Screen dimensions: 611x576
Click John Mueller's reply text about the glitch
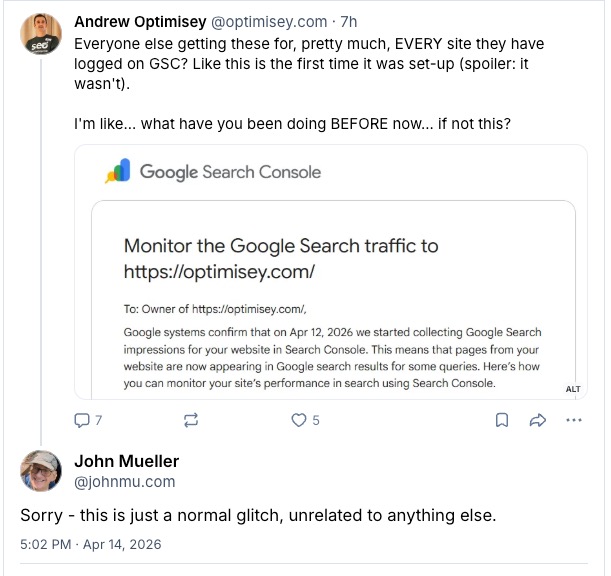(x=257, y=515)
